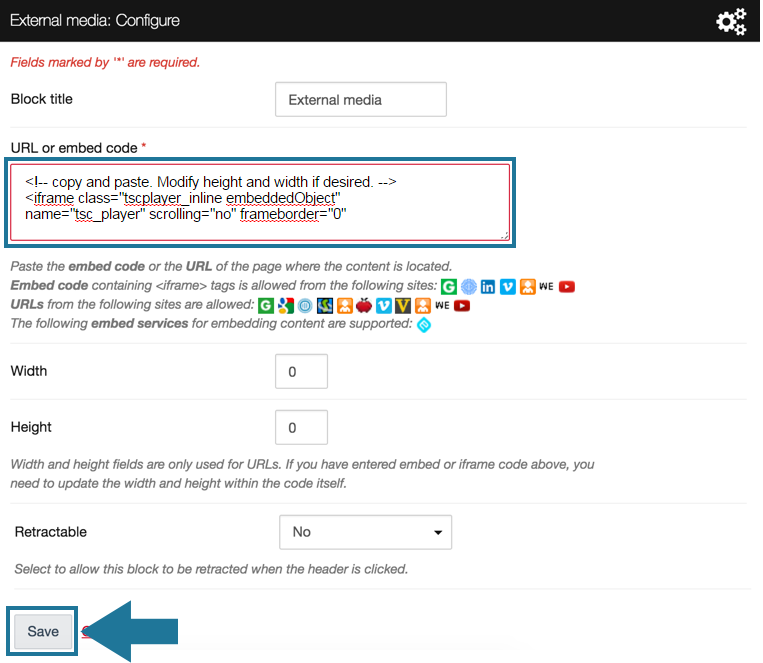Select the Height input field
The height and width of the screenshot is (663, 763).
click(x=300, y=427)
